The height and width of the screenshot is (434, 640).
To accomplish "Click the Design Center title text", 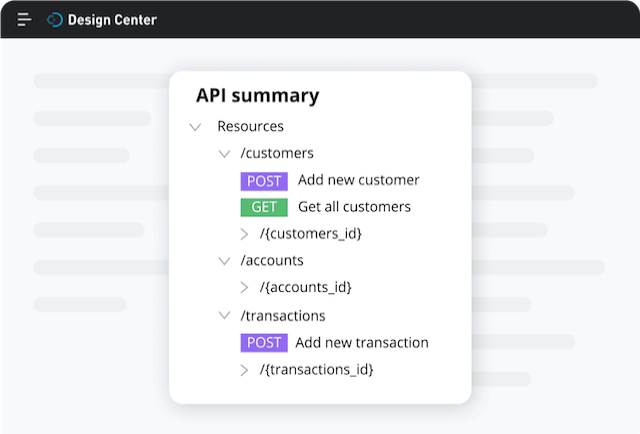I will pyautogui.click(x=112, y=20).
